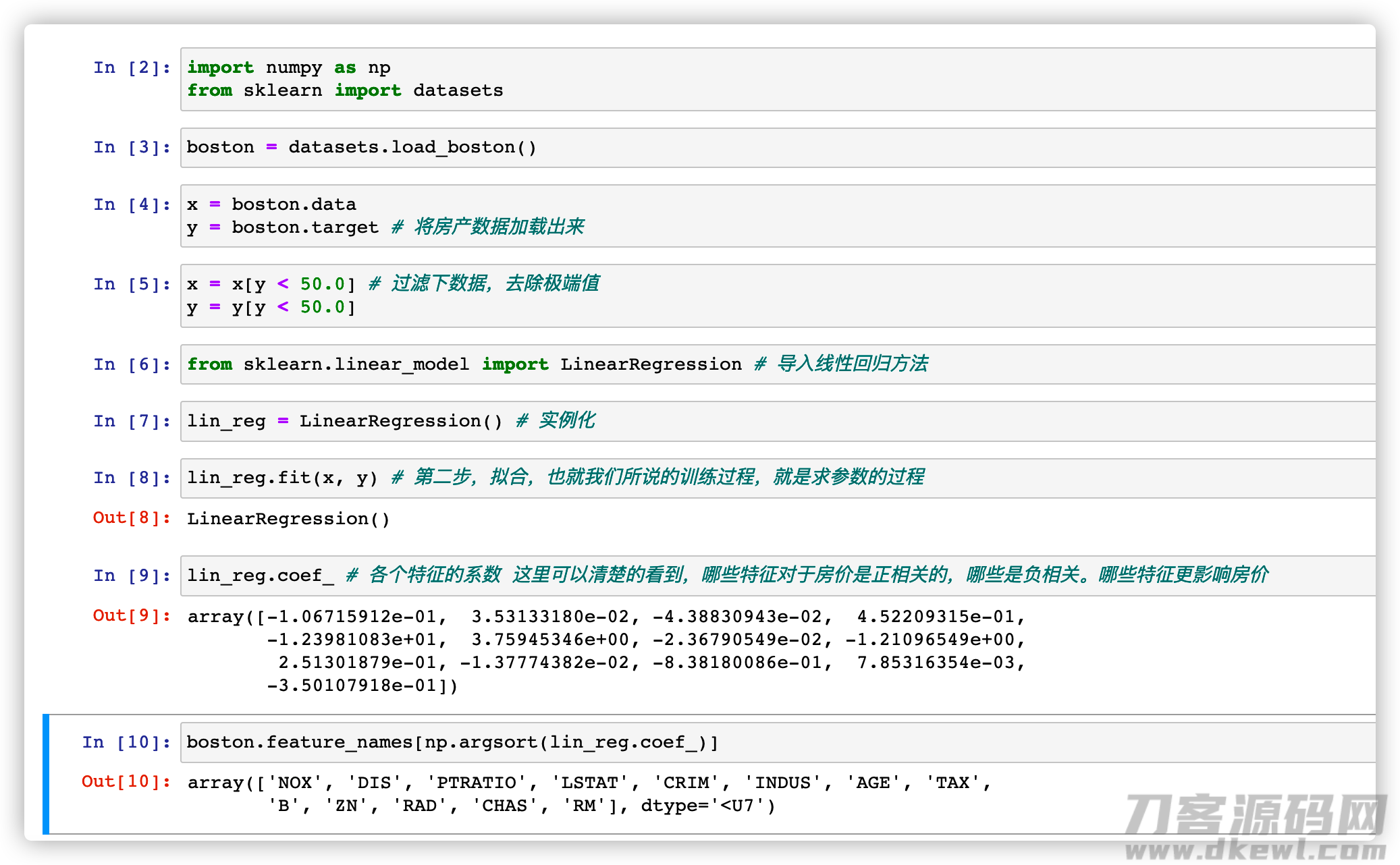The width and height of the screenshot is (1400, 865).
Task: Click the In [8]: prompt label
Action: (x=132, y=478)
